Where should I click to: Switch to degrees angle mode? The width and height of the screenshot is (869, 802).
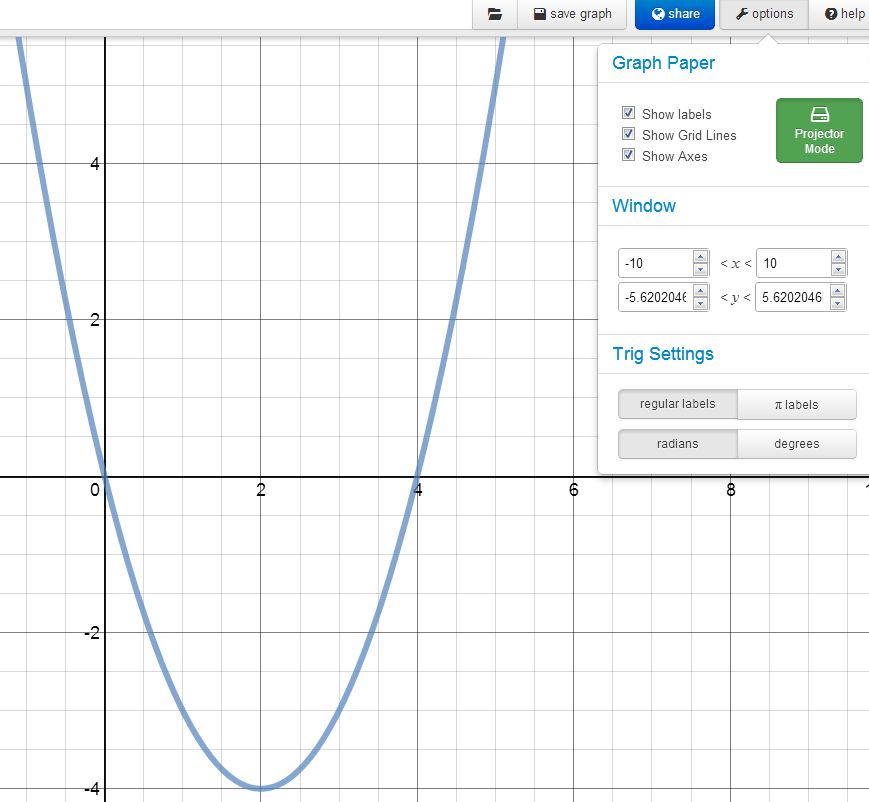tap(797, 444)
